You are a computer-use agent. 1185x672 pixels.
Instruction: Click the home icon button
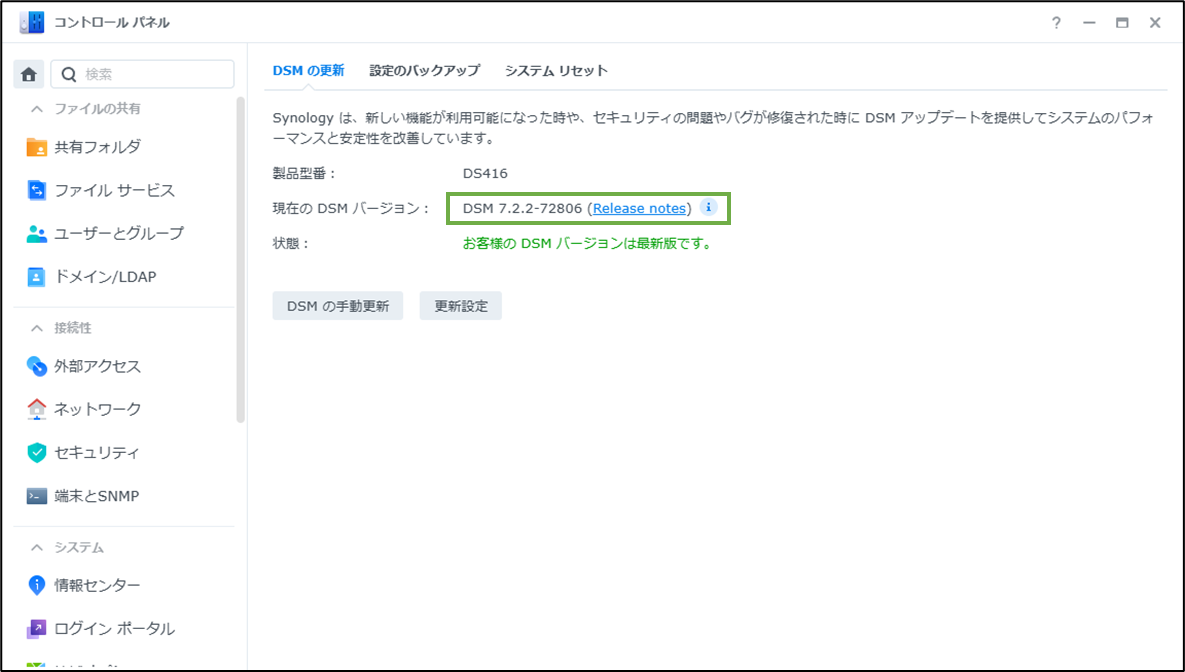tap(29, 74)
